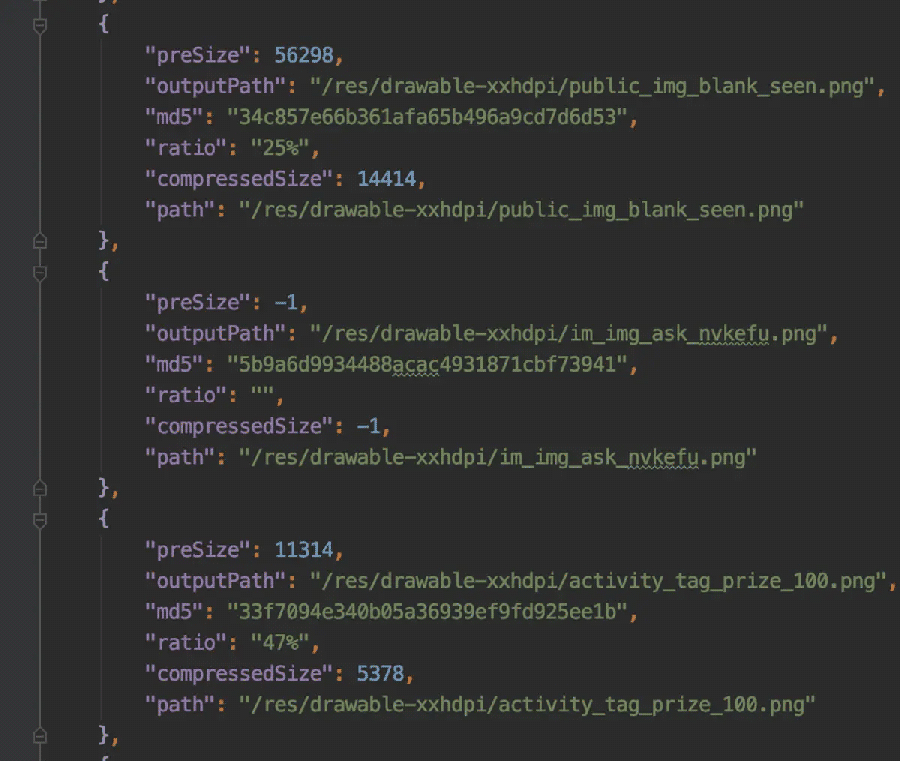Collapse the block containing preSize 11314

[40, 521]
